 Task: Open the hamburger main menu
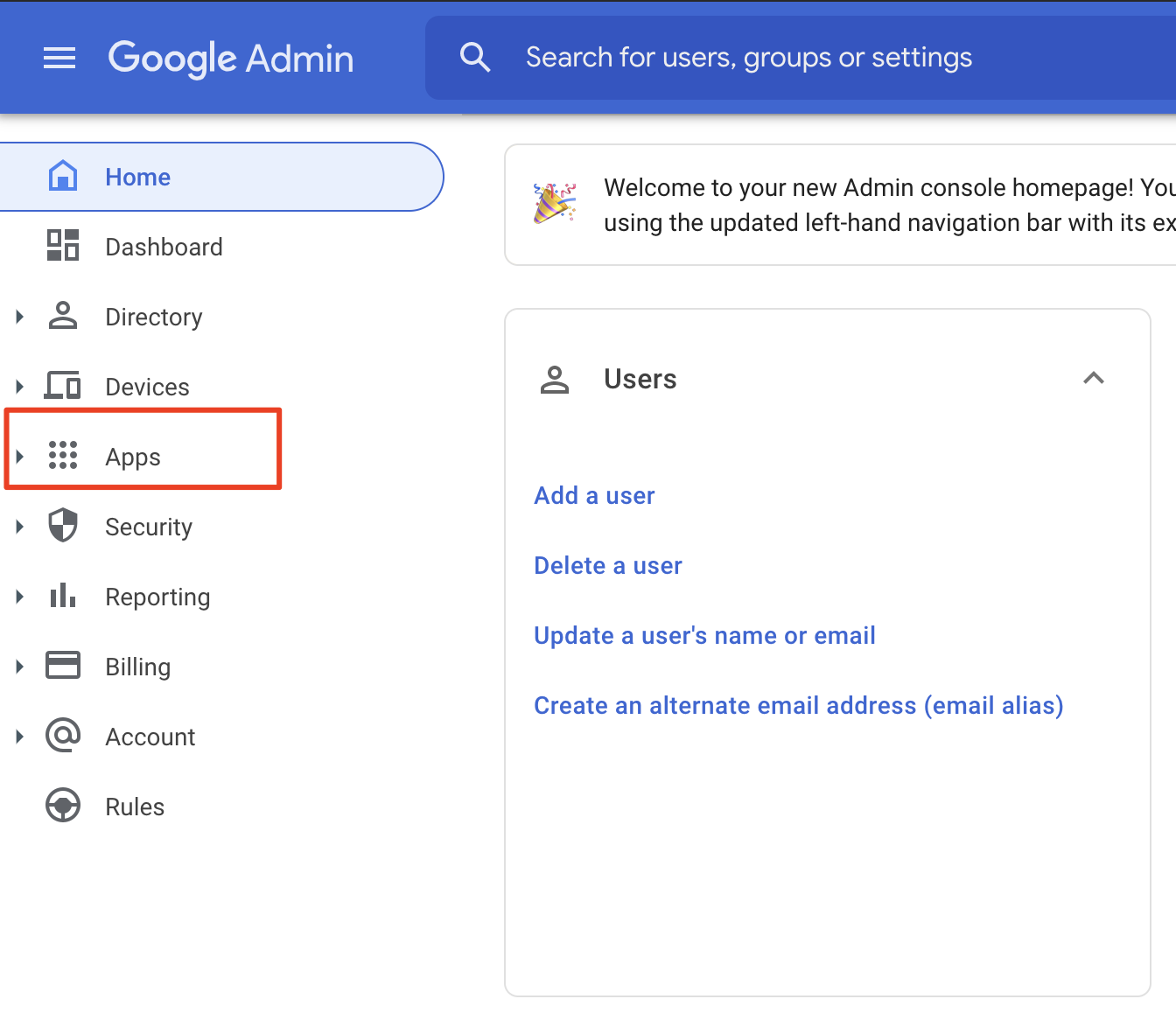click(x=59, y=59)
